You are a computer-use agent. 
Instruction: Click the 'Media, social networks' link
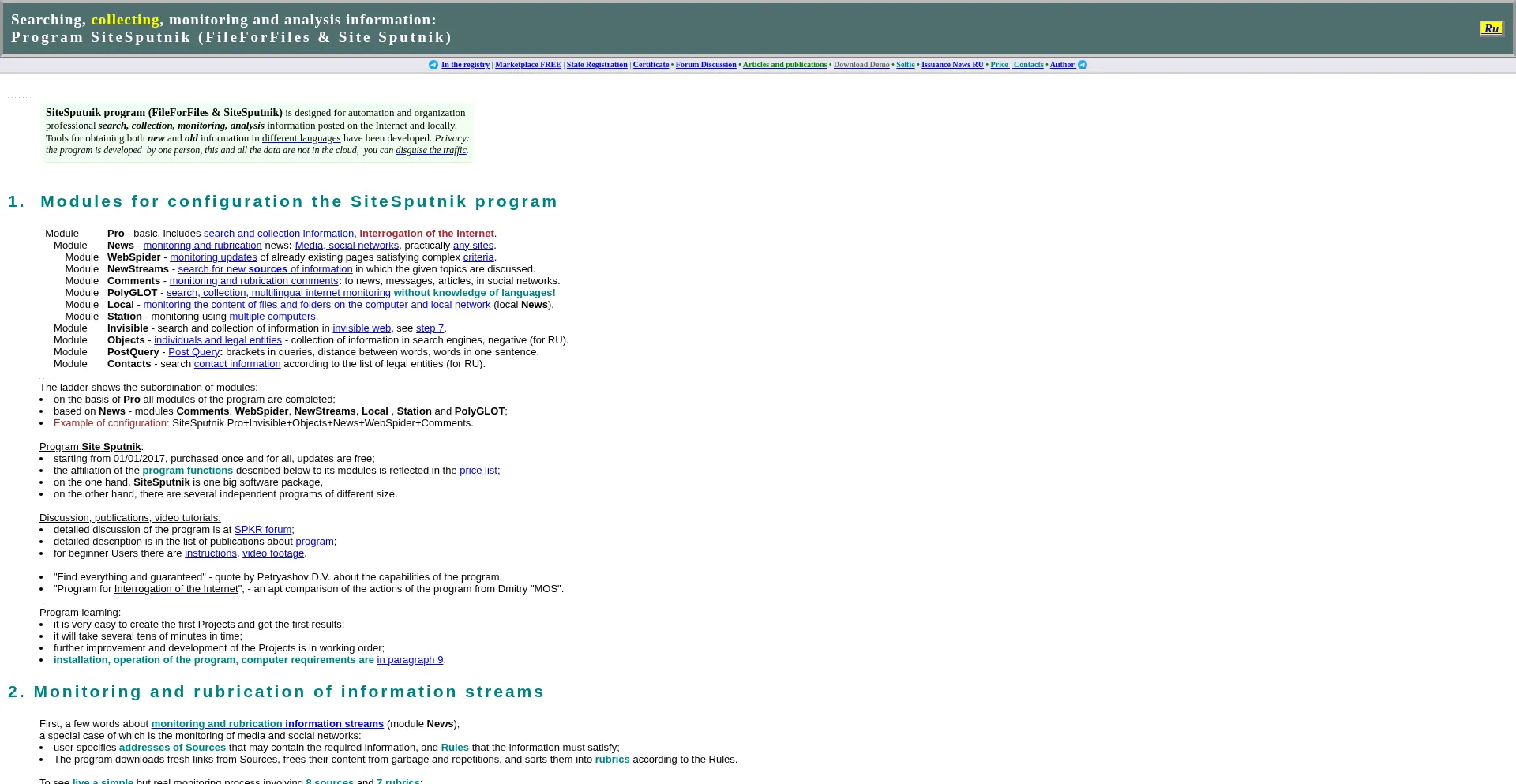tap(347, 246)
